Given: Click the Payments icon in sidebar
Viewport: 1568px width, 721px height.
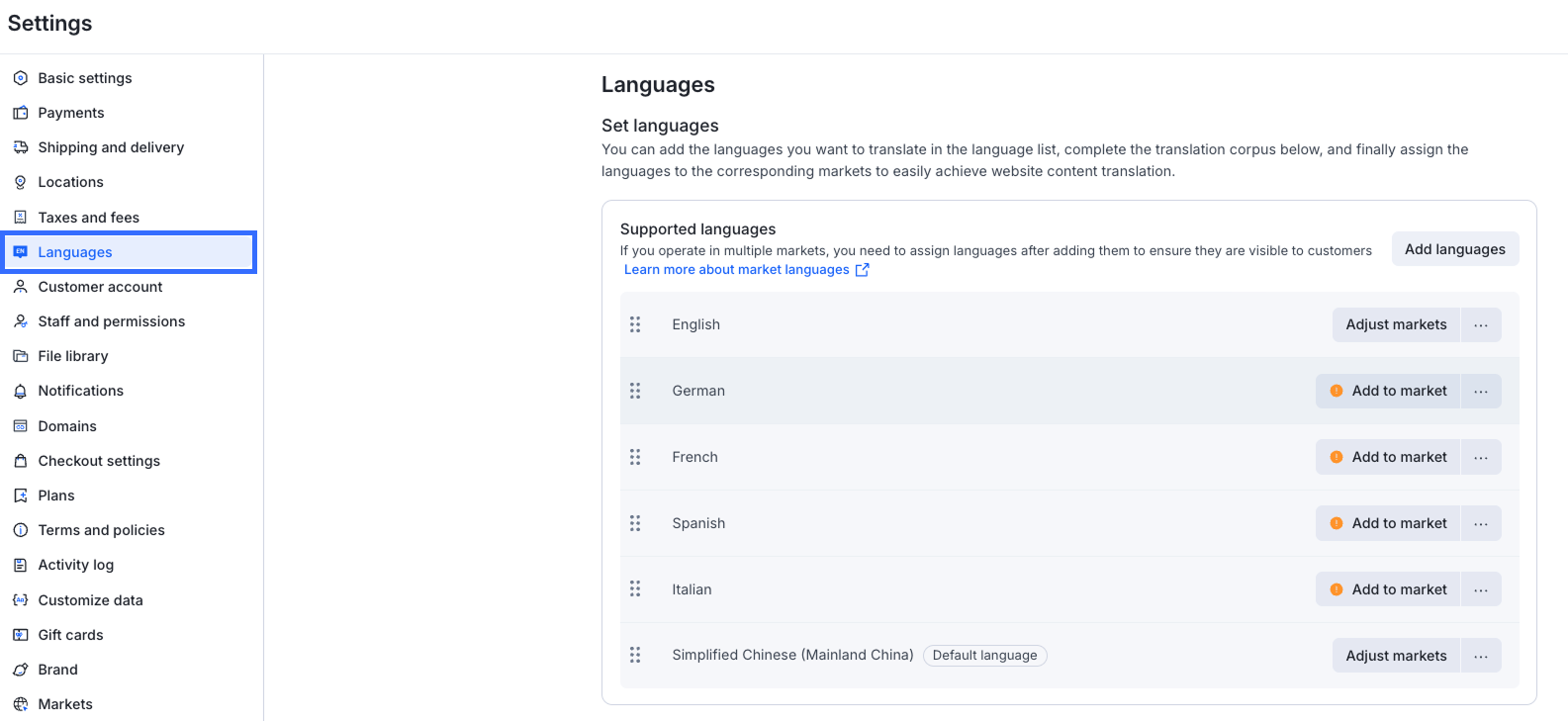Looking at the screenshot, I should (20, 113).
